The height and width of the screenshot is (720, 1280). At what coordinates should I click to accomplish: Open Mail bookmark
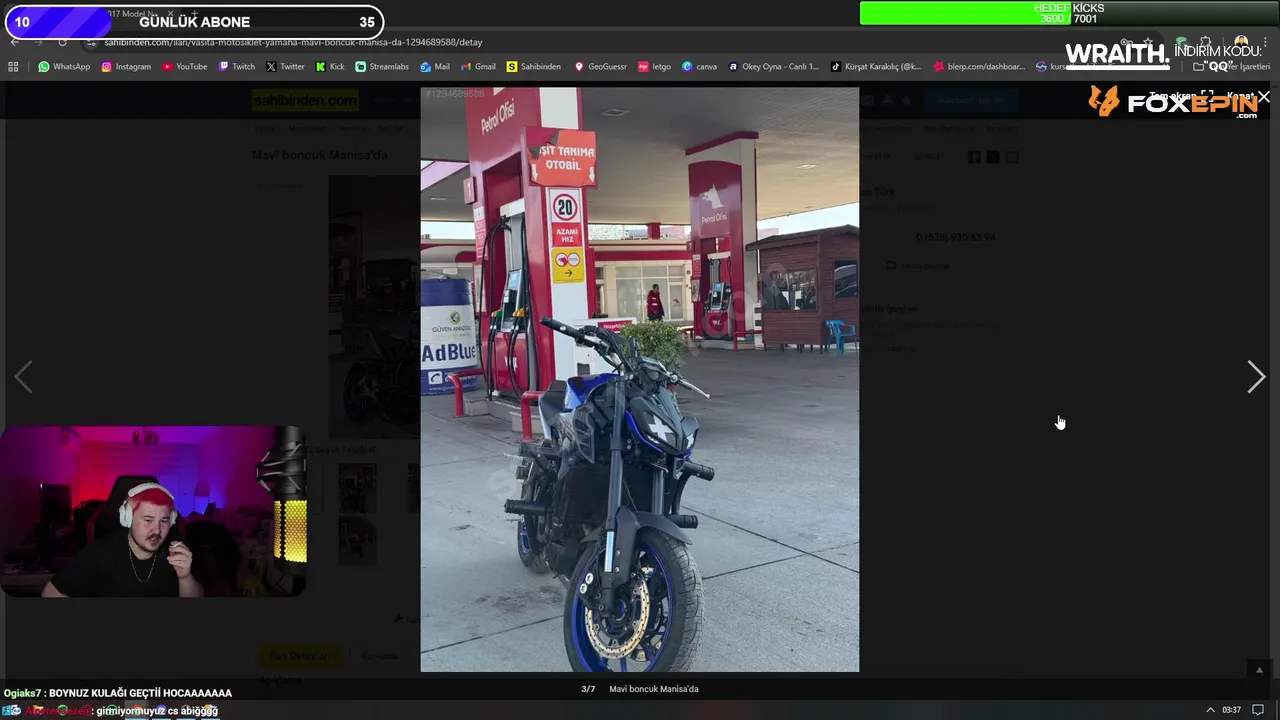tap(435, 67)
